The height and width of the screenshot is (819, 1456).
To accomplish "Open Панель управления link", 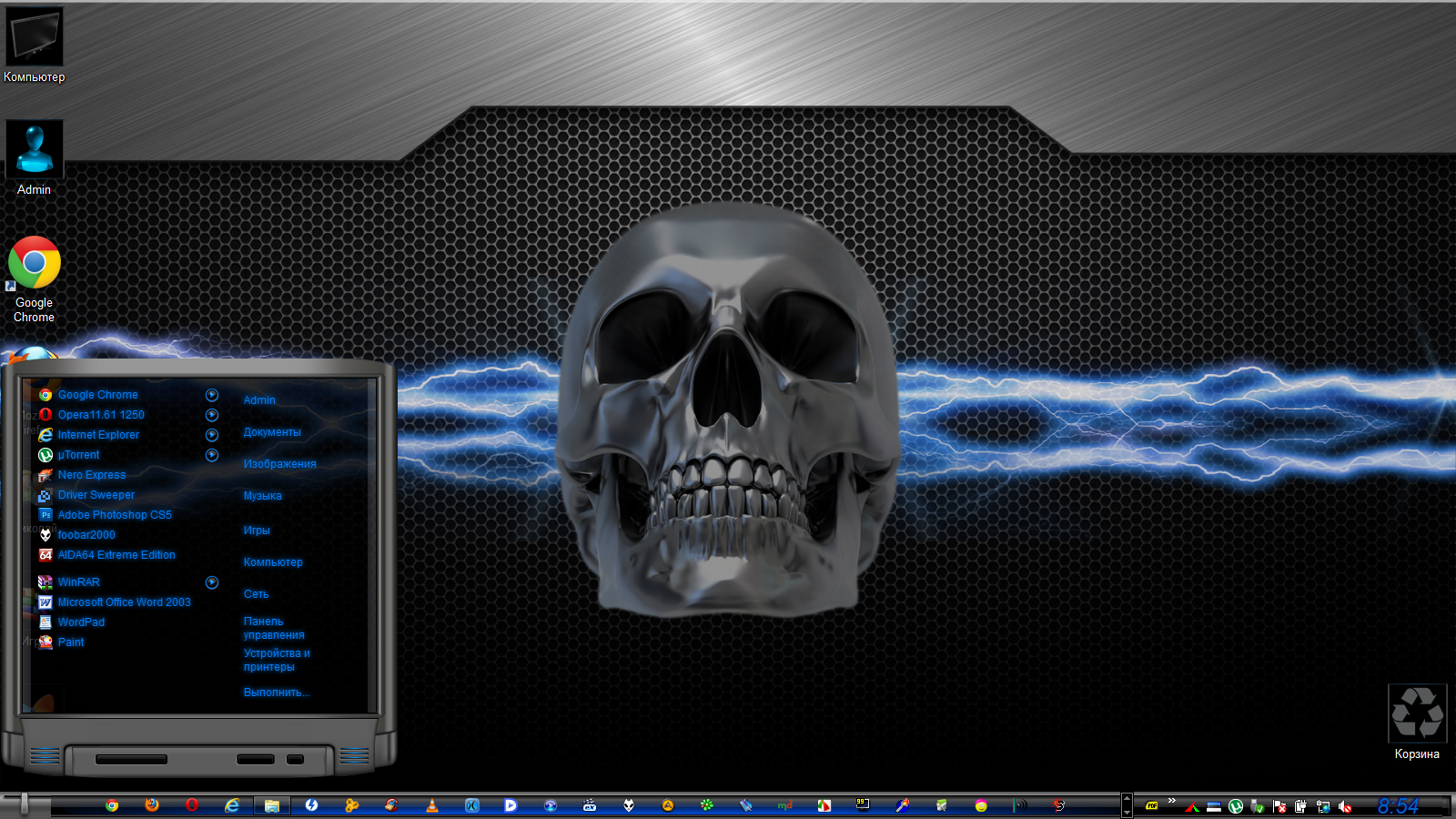I will pyautogui.click(x=273, y=628).
